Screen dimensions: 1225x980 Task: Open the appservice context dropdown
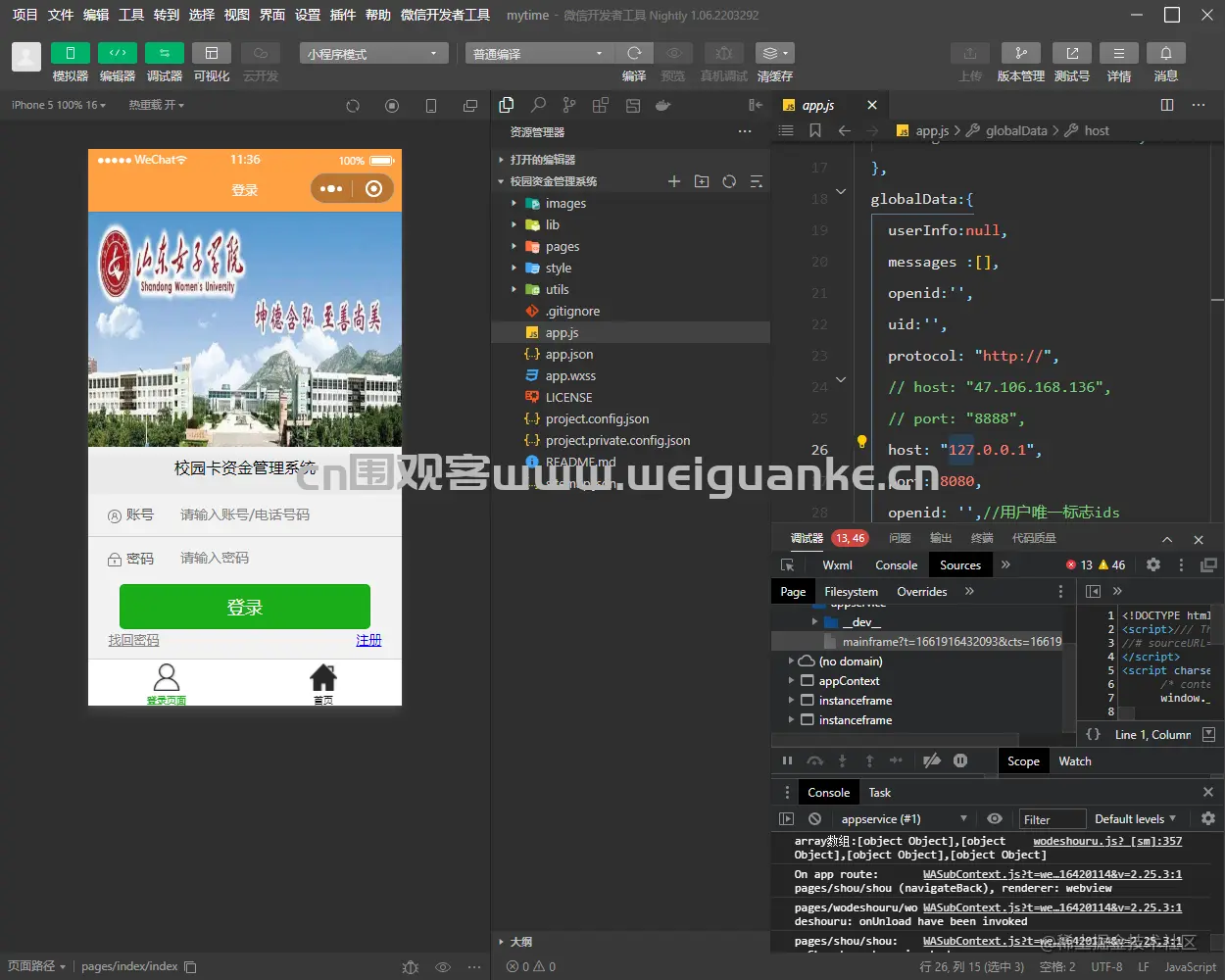tap(903, 819)
